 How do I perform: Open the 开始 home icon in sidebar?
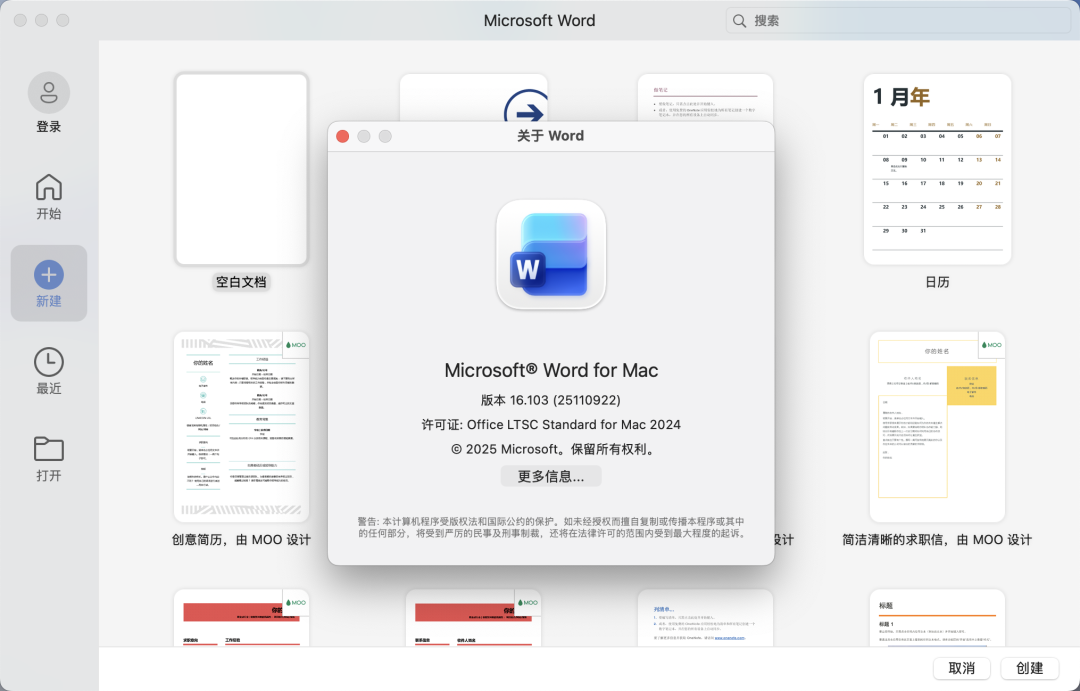click(49, 187)
